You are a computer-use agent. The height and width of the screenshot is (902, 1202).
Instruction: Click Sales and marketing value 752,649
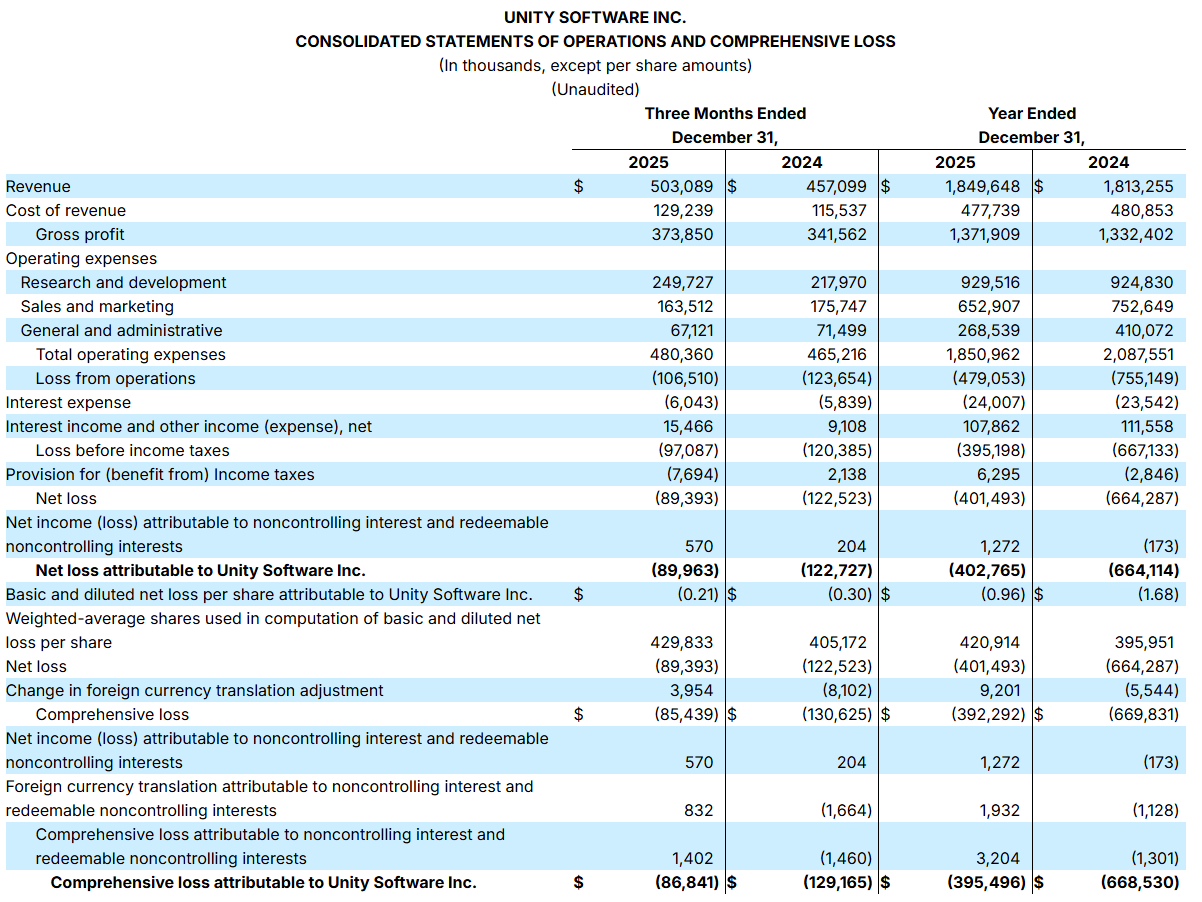1142,306
